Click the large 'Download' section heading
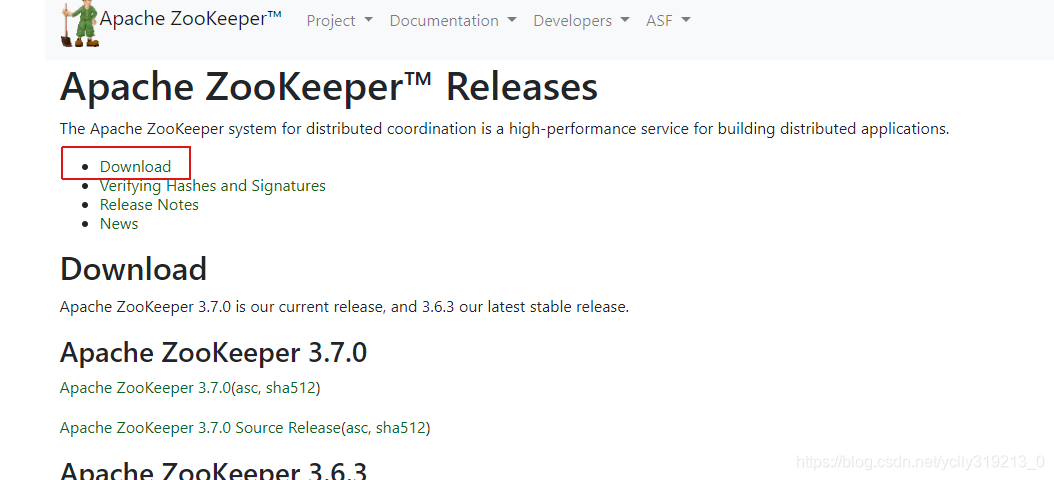 [x=133, y=269]
